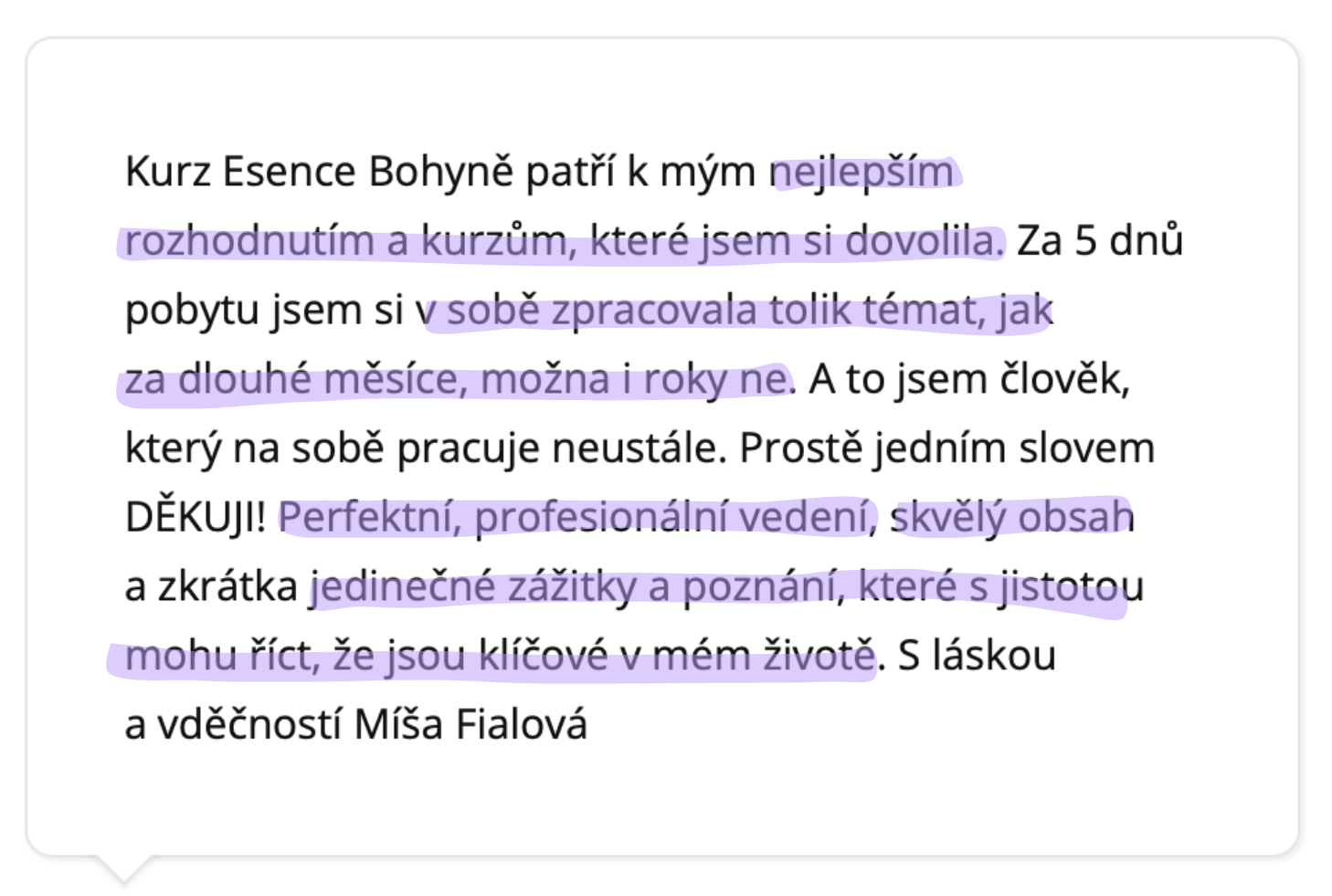The image size is (1332, 896).
Task: Click the highlighted phrase "nejlepším"
Action: click(x=863, y=172)
